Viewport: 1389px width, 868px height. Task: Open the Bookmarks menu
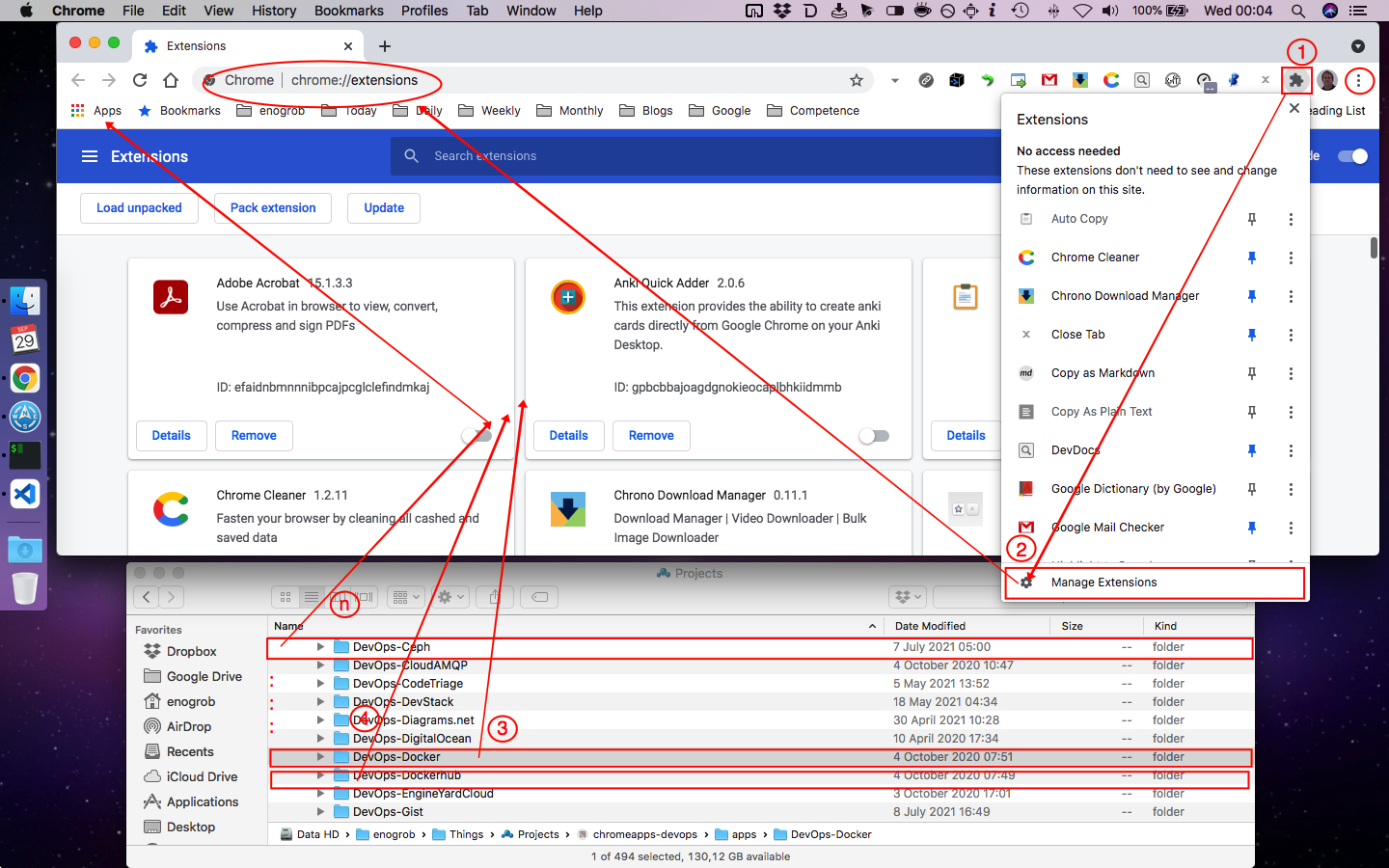(x=348, y=11)
